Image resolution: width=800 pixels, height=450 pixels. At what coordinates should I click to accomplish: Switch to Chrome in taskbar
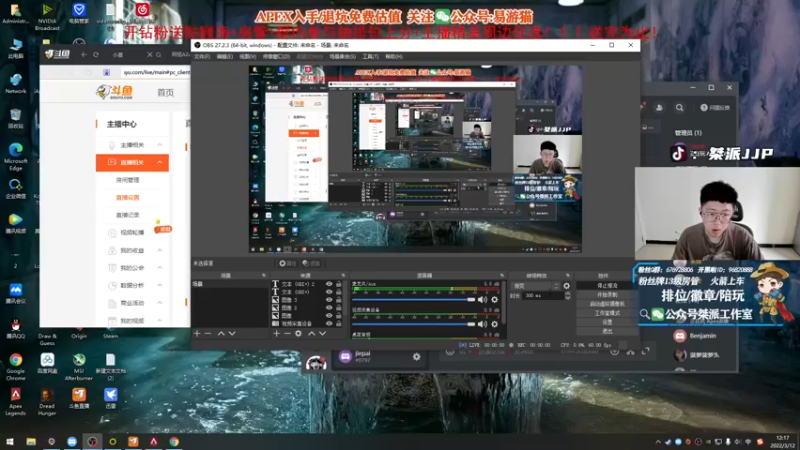coord(174,441)
